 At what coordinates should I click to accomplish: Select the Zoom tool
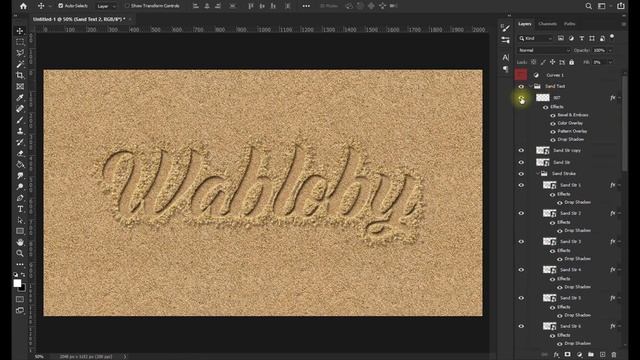click(x=20, y=253)
